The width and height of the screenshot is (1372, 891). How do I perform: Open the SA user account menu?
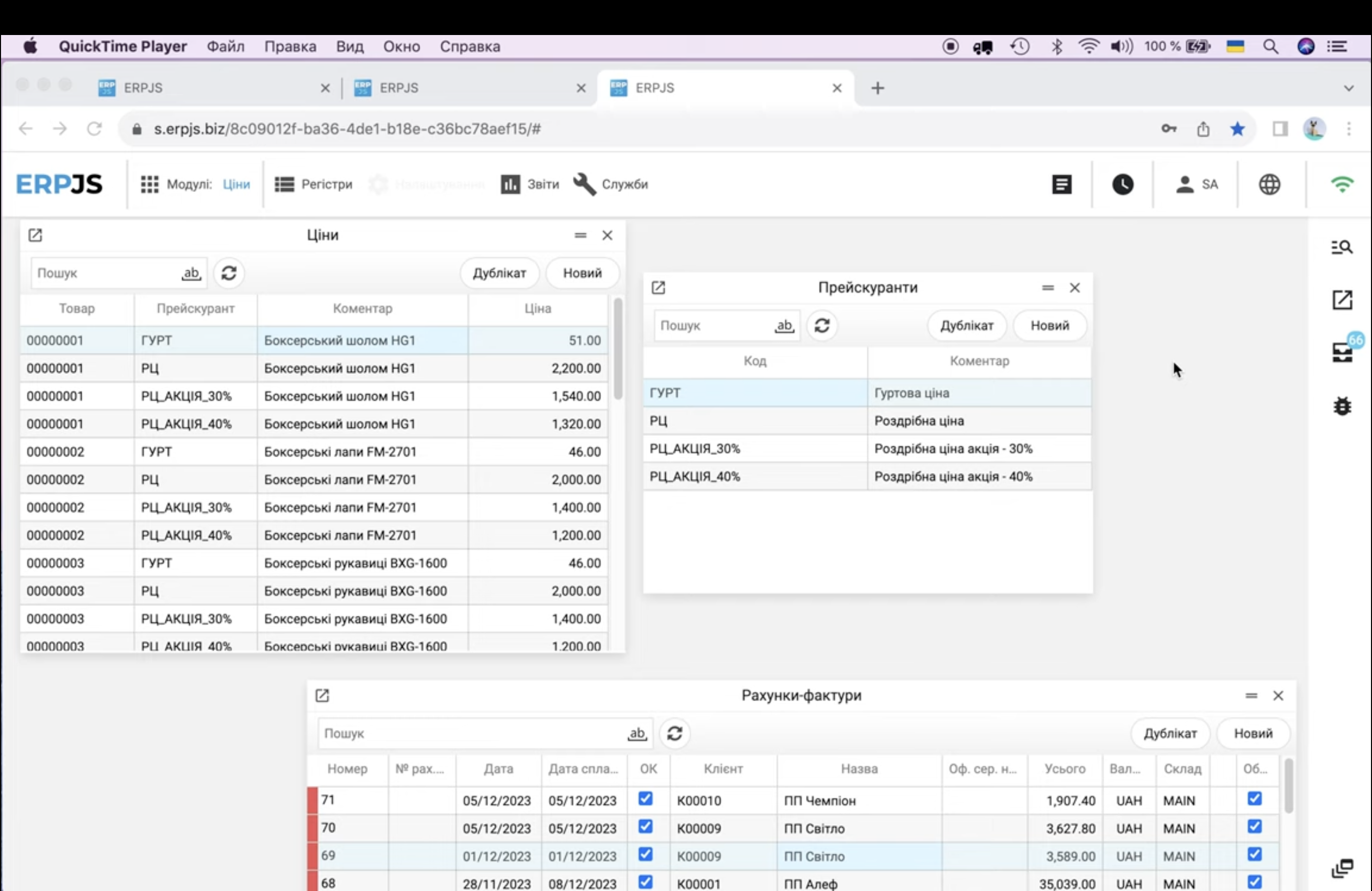coord(1197,184)
